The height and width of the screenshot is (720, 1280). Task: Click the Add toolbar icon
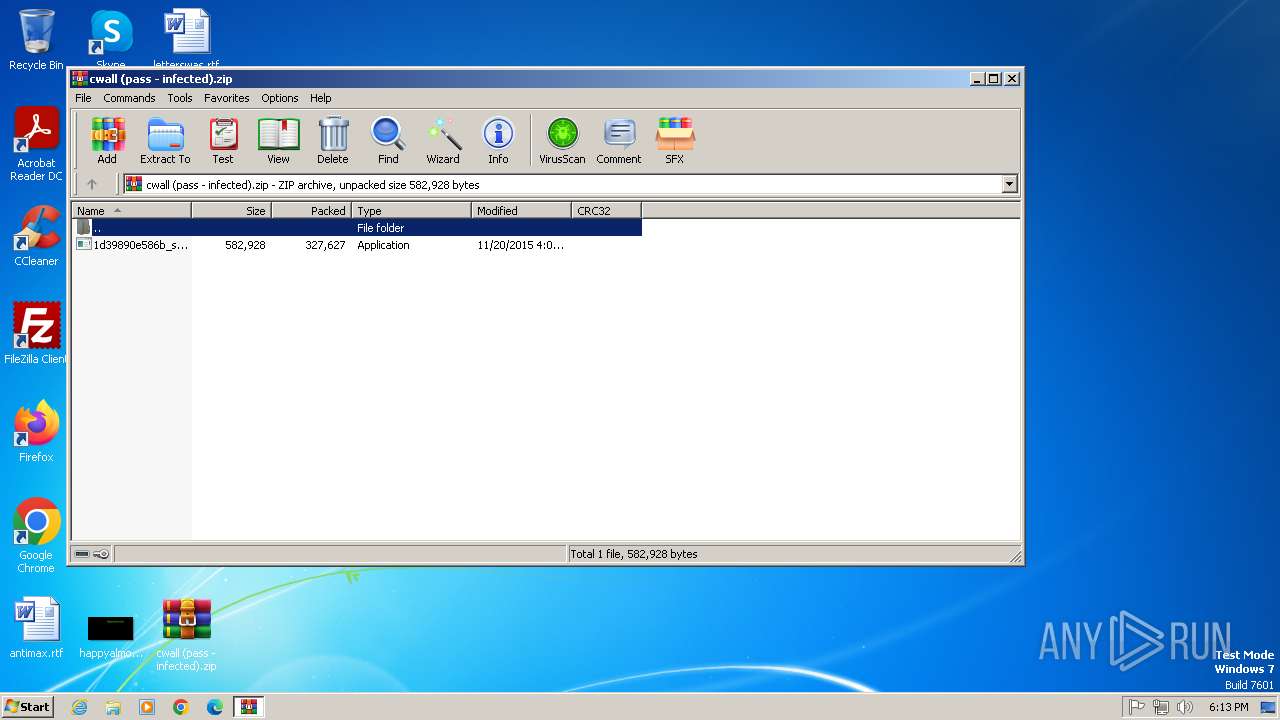[x=107, y=140]
